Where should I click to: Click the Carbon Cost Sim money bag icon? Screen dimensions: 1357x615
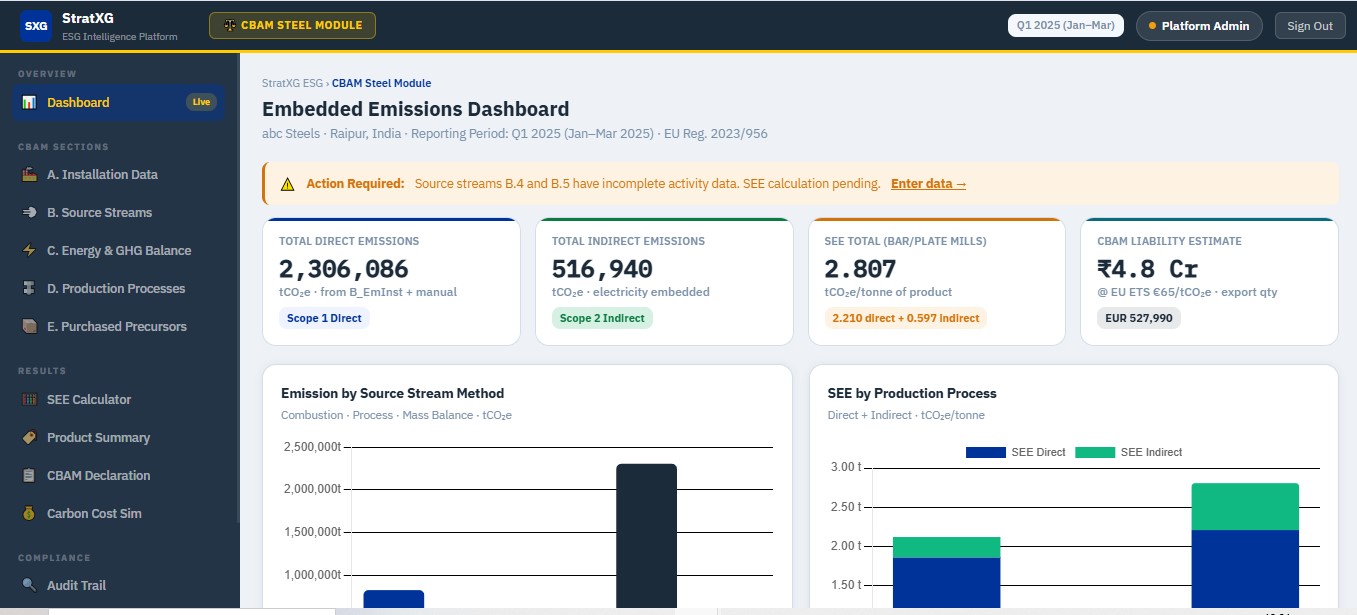coord(29,513)
